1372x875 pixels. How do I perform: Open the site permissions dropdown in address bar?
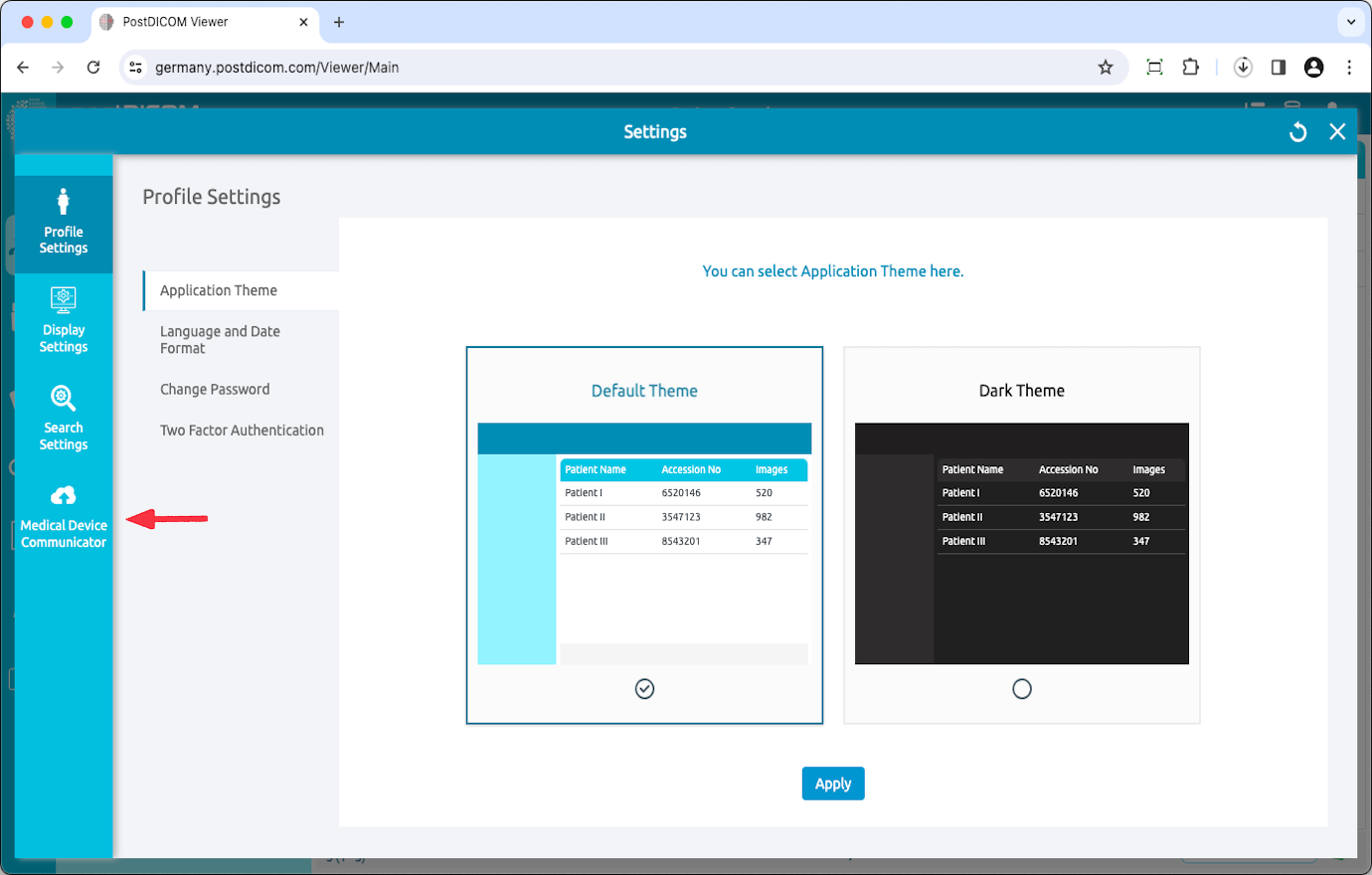point(134,67)
